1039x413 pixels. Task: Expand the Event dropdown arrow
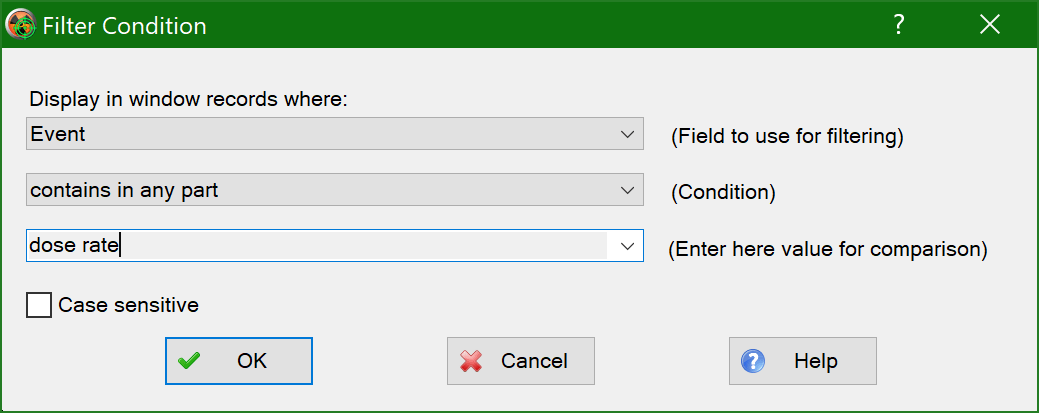(627, 134)
